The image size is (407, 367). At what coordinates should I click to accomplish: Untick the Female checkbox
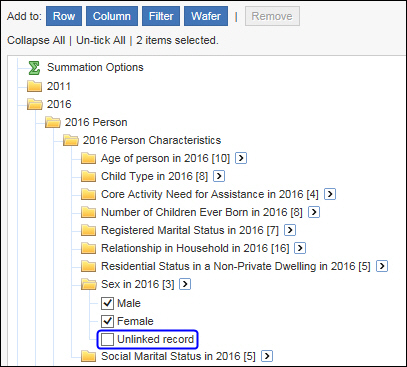107,321
